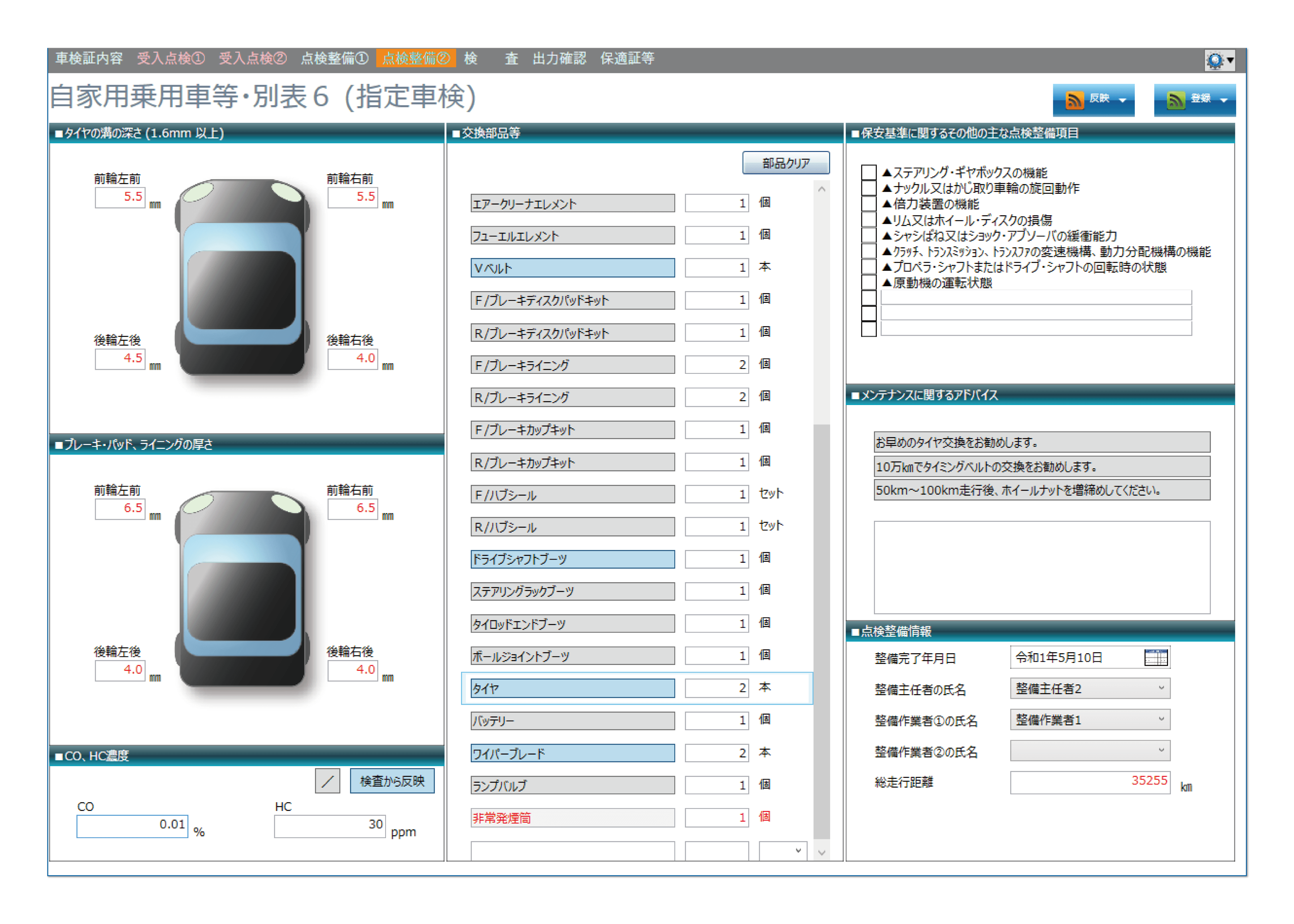This screenshot has height=924, width=1294.
Task: Switch to 受入点検② tab
Action: tap(252, 59)
